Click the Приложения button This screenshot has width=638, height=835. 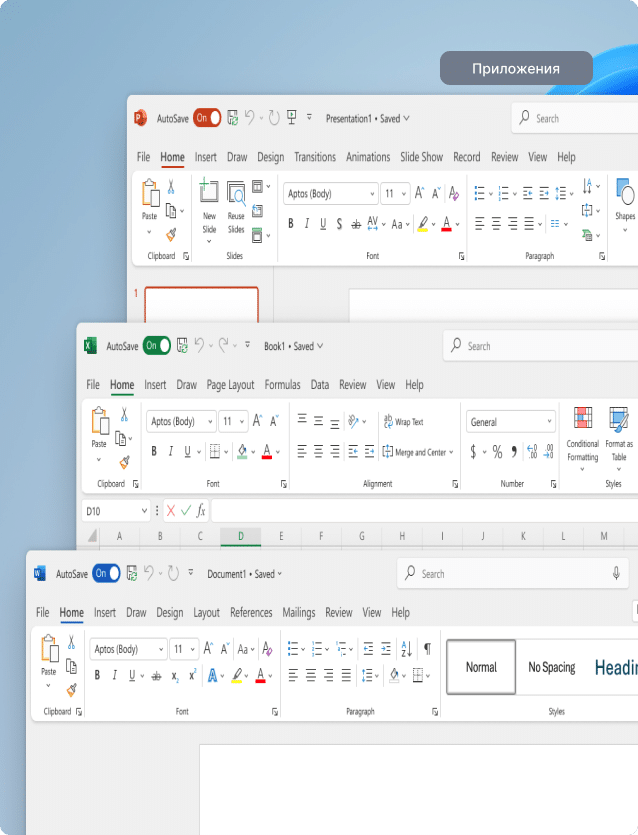tap(516, 68)
